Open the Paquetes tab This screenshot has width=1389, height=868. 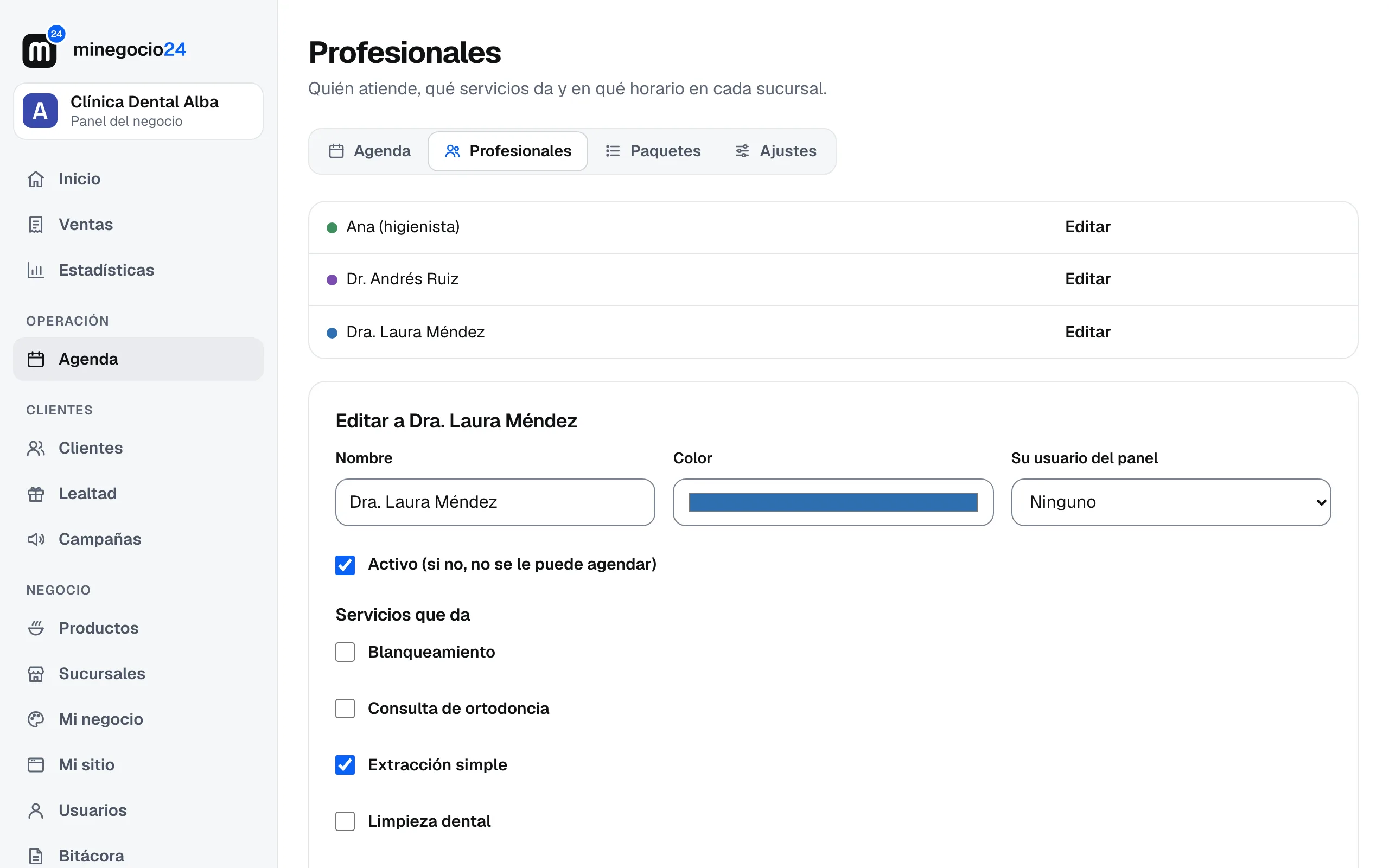tap(653, 151)
